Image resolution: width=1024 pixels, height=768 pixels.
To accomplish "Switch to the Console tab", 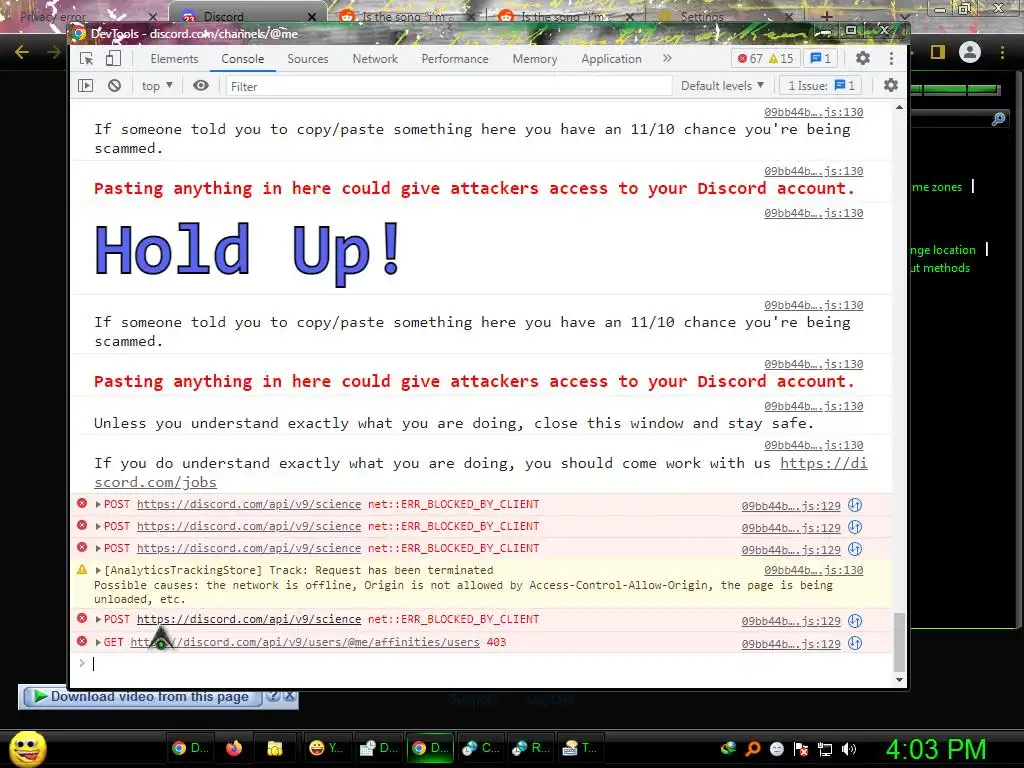I will (x=242, y=59).
